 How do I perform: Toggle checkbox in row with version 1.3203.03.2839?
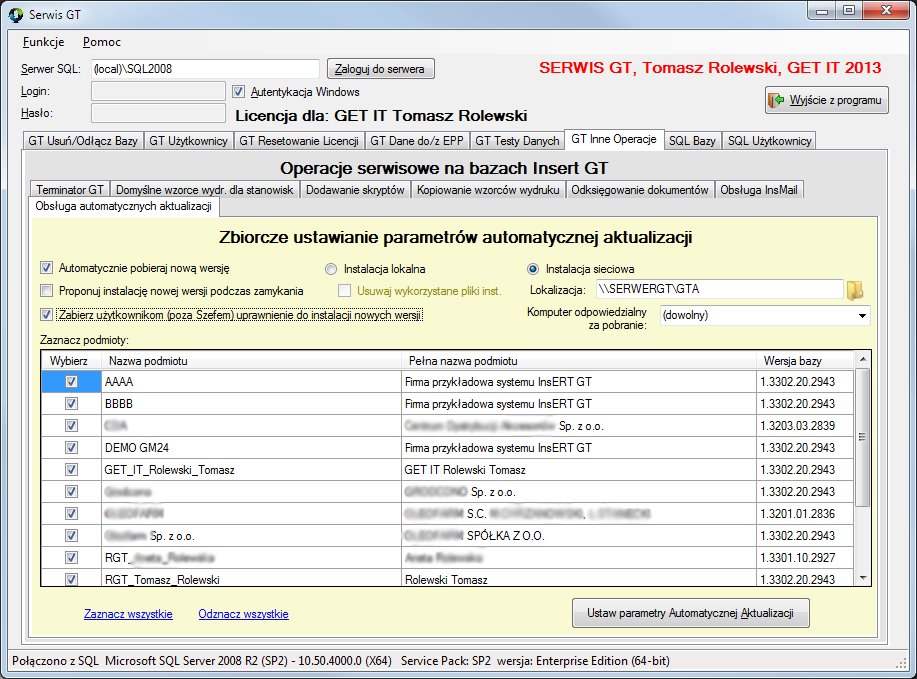71,426
